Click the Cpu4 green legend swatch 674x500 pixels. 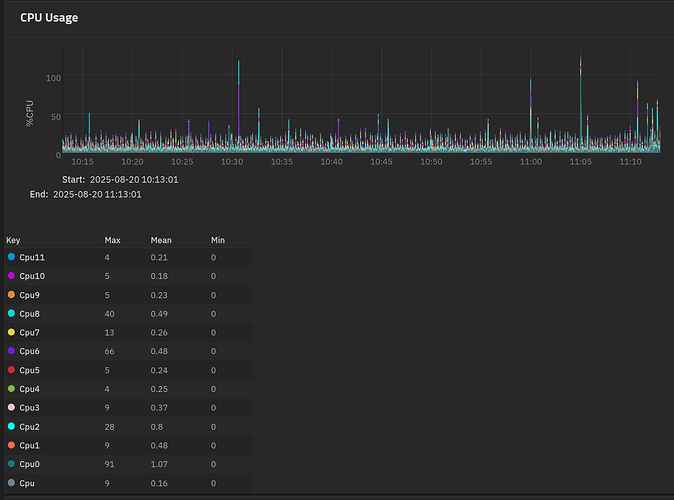coord(11,389)
